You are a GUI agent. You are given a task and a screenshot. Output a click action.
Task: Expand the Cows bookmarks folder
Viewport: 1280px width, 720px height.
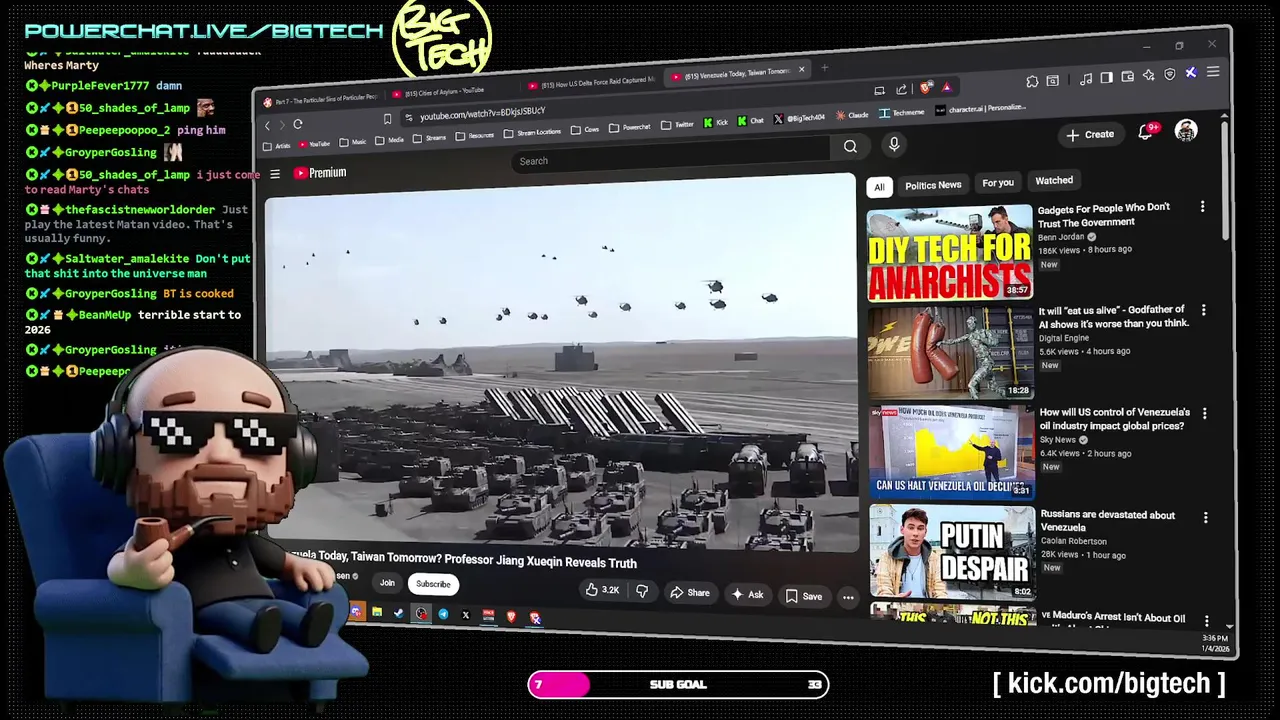[586, 130]
